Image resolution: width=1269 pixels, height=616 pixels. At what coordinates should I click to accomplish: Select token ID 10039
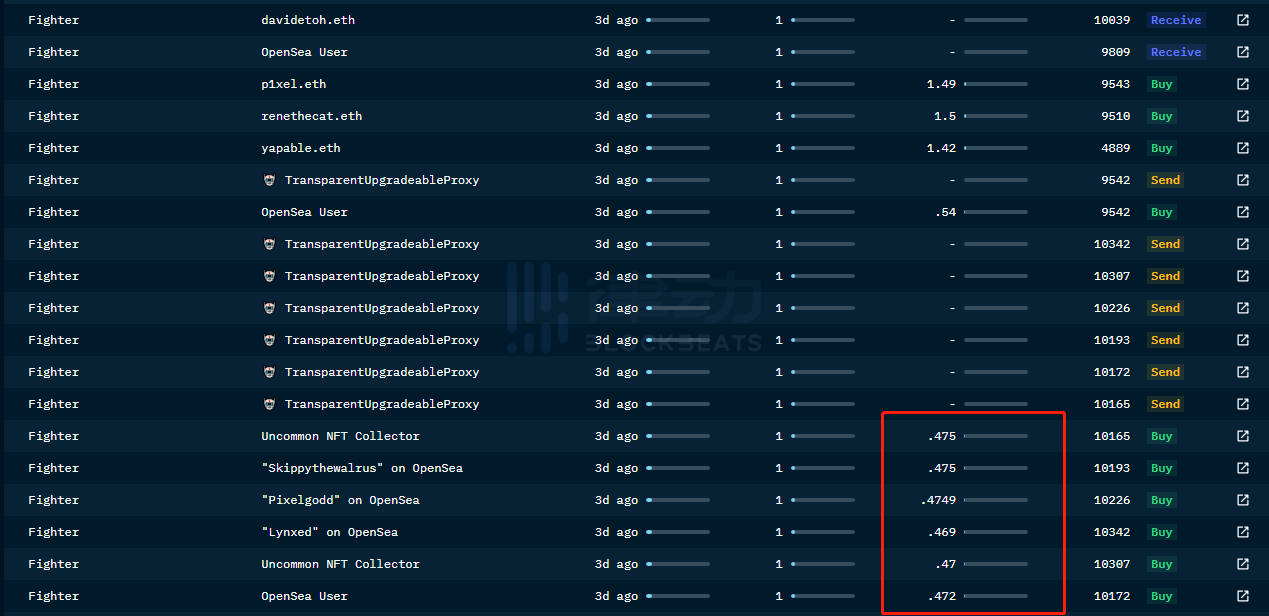pos(1112,20)
